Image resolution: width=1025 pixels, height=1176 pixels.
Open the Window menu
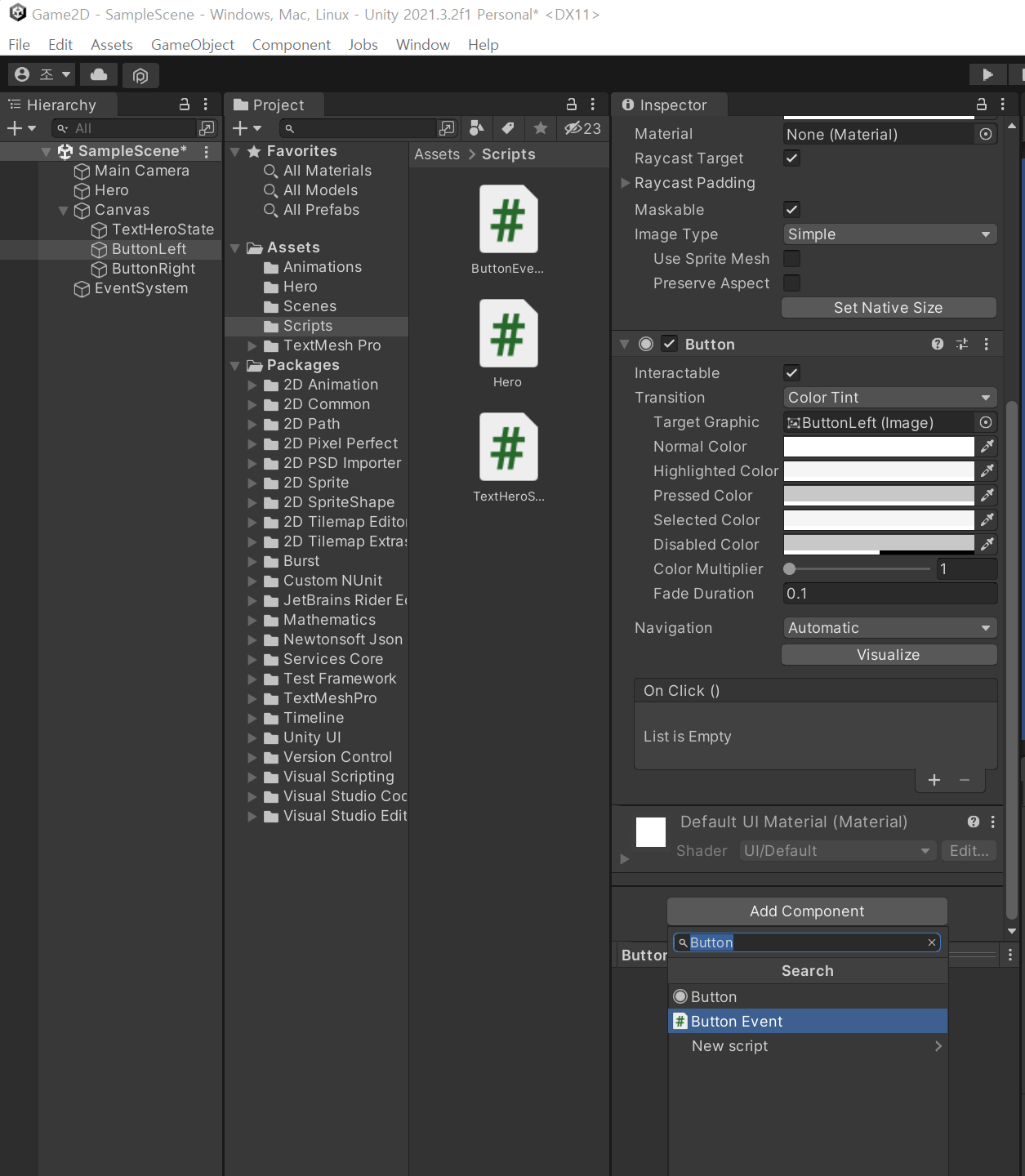click(423, 45)
